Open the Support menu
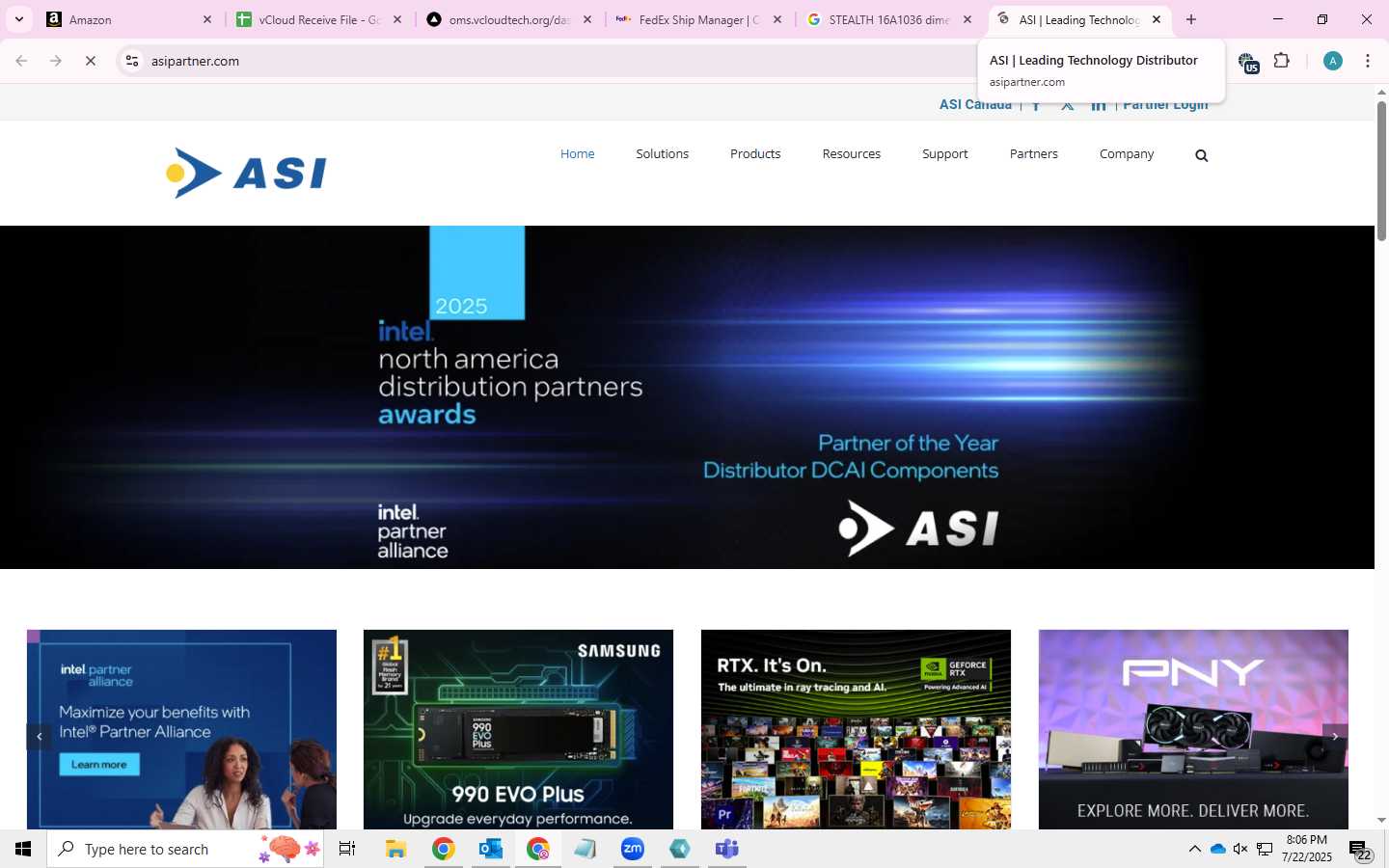 pyautogui.click(x=945, y=154)
